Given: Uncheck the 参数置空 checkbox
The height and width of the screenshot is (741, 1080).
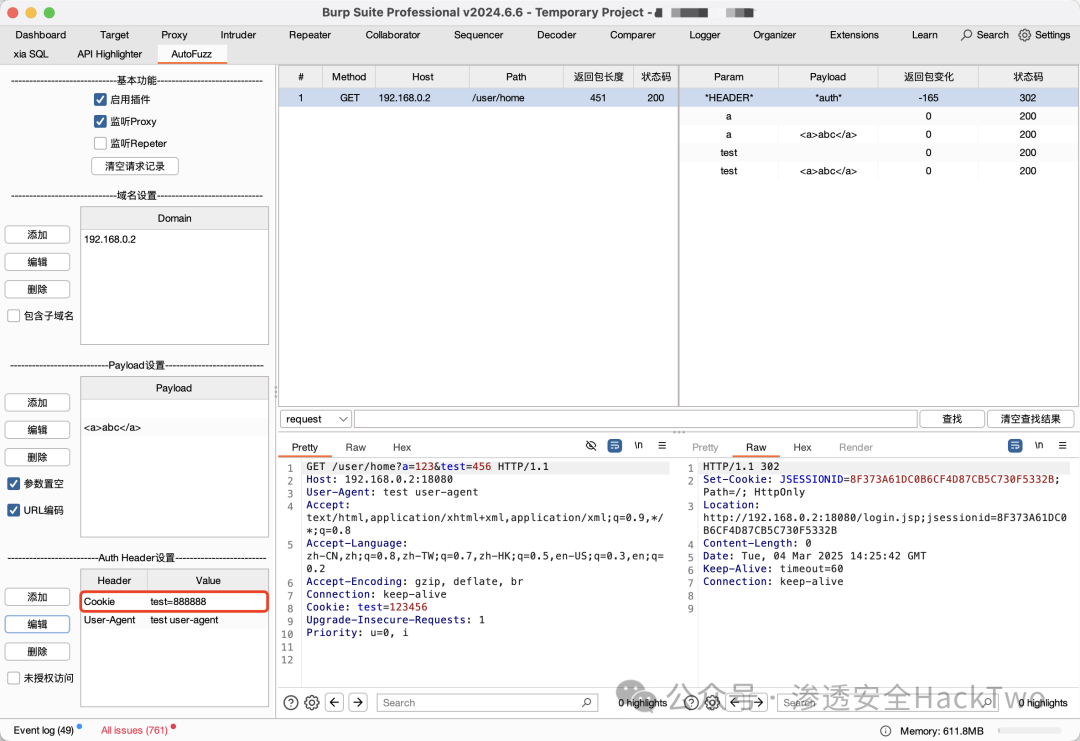Looking at the screenshot, I should point(13,483).
